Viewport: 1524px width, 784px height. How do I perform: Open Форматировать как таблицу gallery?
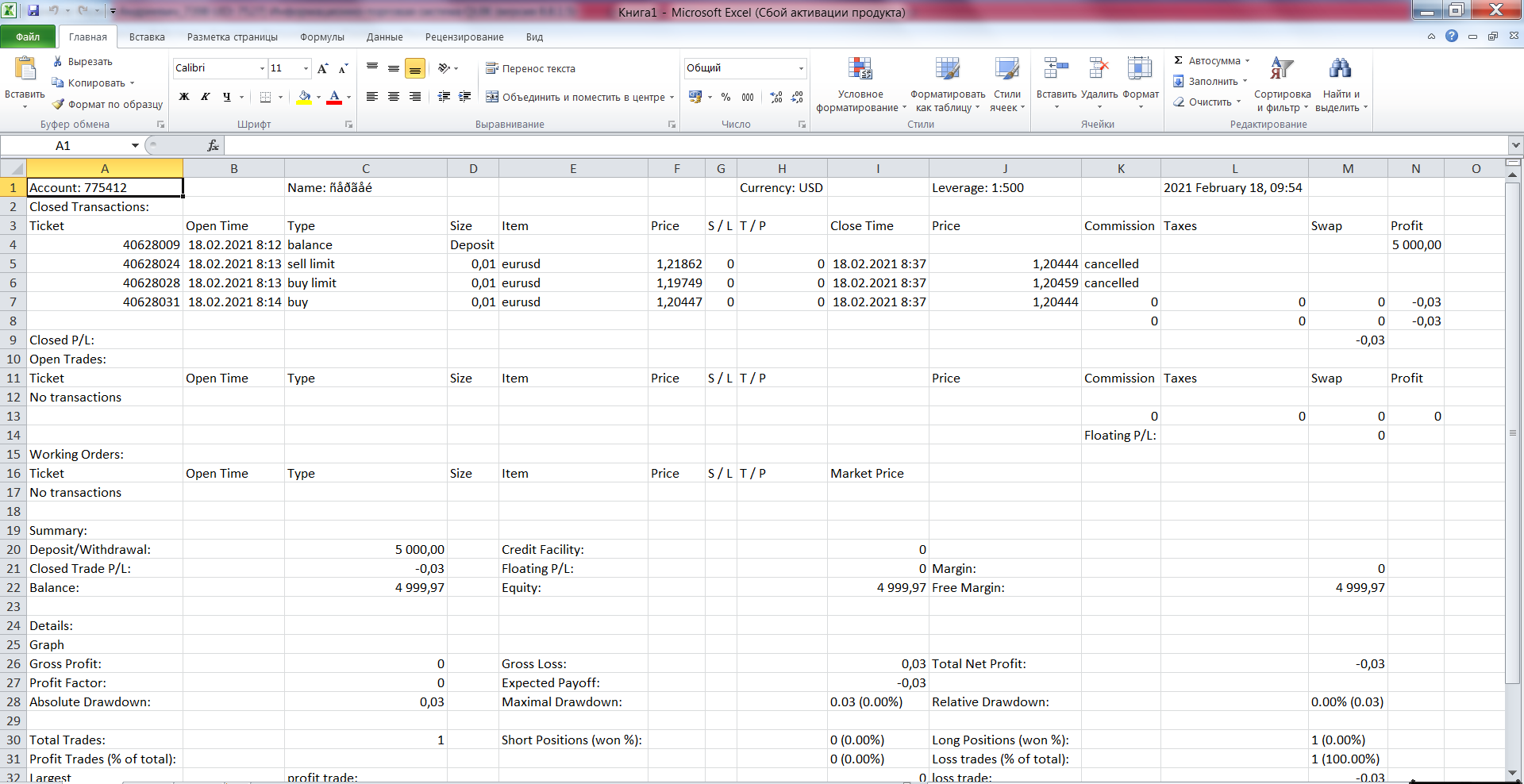948,84
